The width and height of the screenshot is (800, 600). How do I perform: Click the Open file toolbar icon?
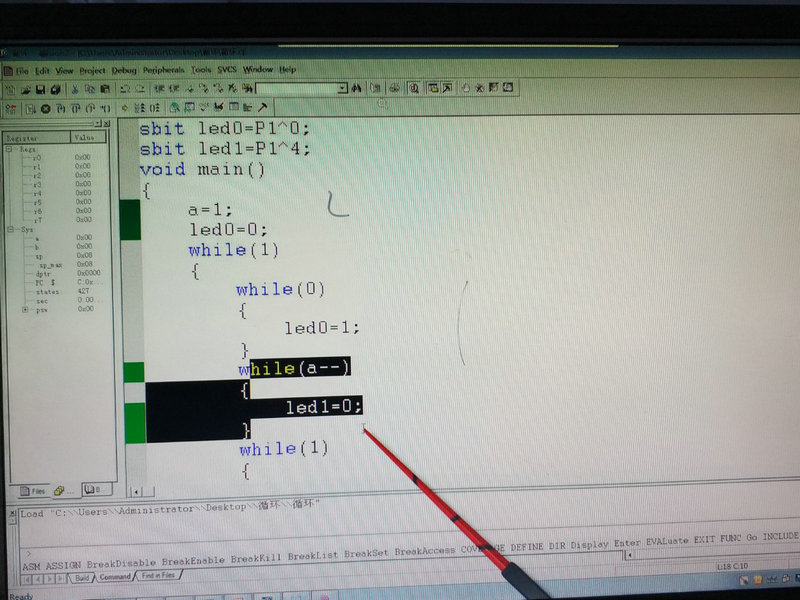(x=26, y=90)
